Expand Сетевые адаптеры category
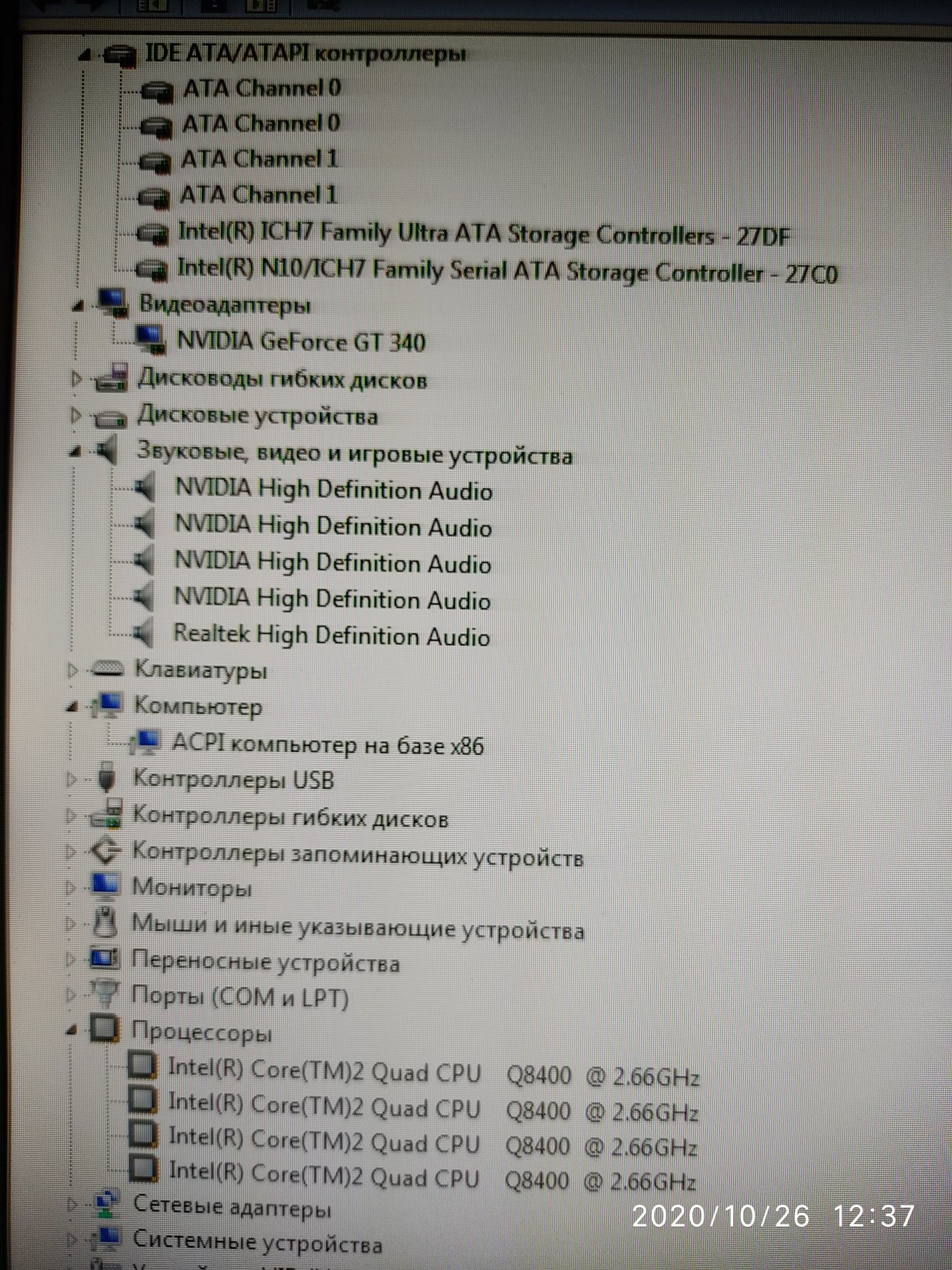Image resolution: width=952 pixels, height=1270 pixels. (x=71, y=1203)
